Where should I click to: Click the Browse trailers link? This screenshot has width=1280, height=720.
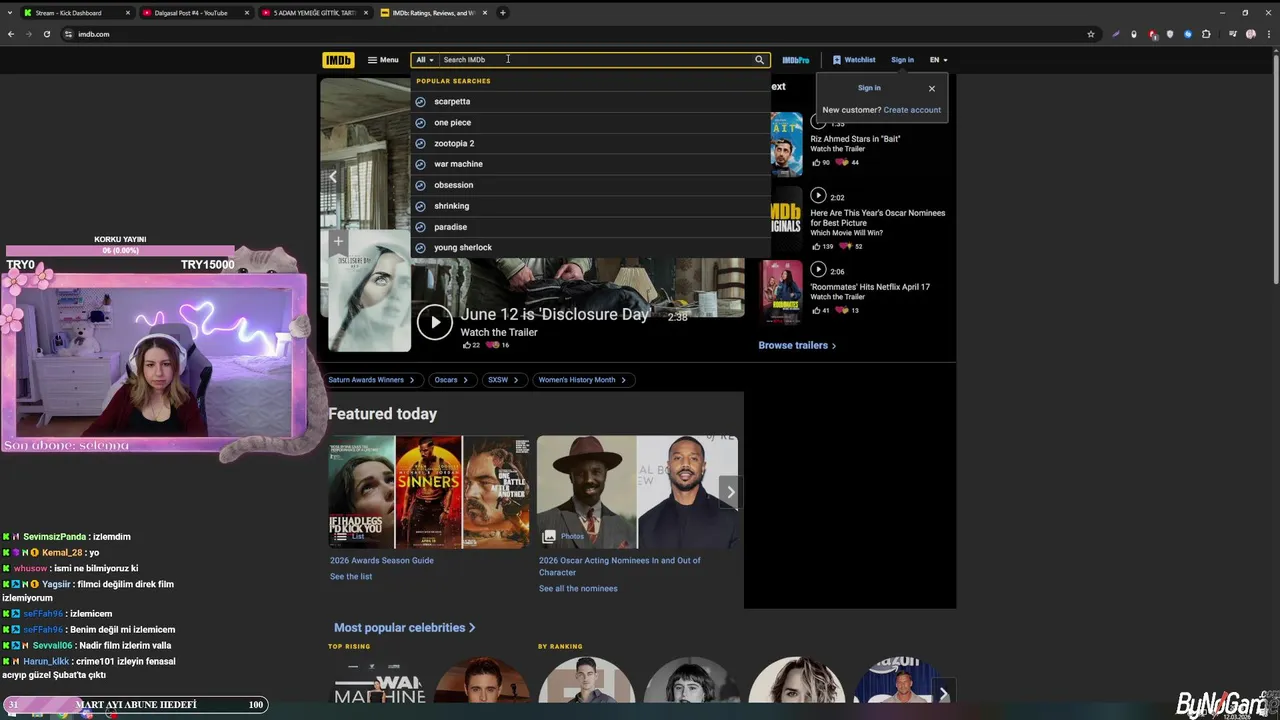point(797,345)
